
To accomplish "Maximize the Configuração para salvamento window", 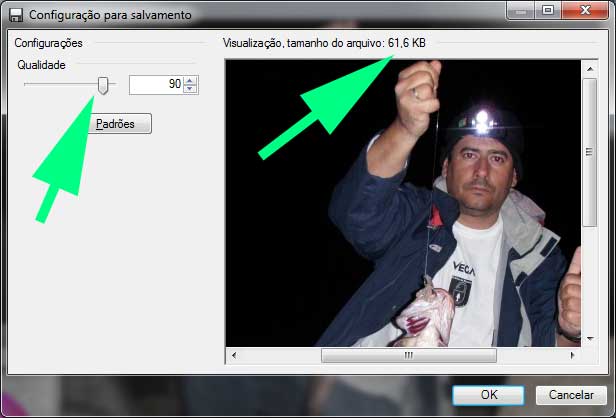I will pos(548,11).
